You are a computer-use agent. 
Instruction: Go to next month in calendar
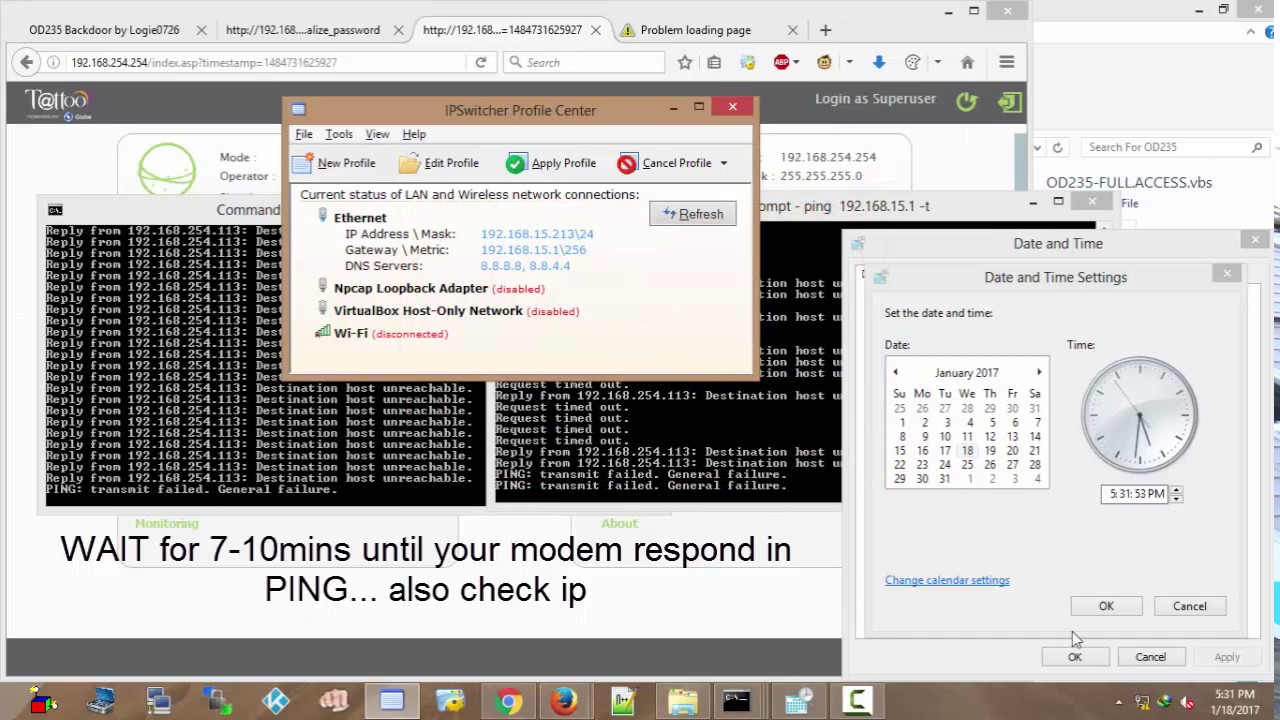pos(1039,372)
